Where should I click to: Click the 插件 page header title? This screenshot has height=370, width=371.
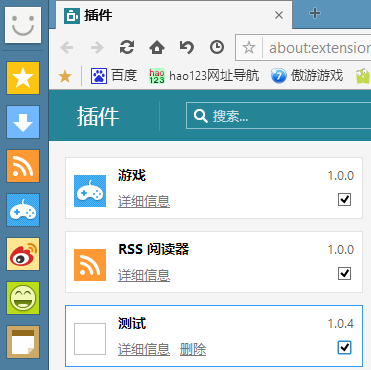98,116
